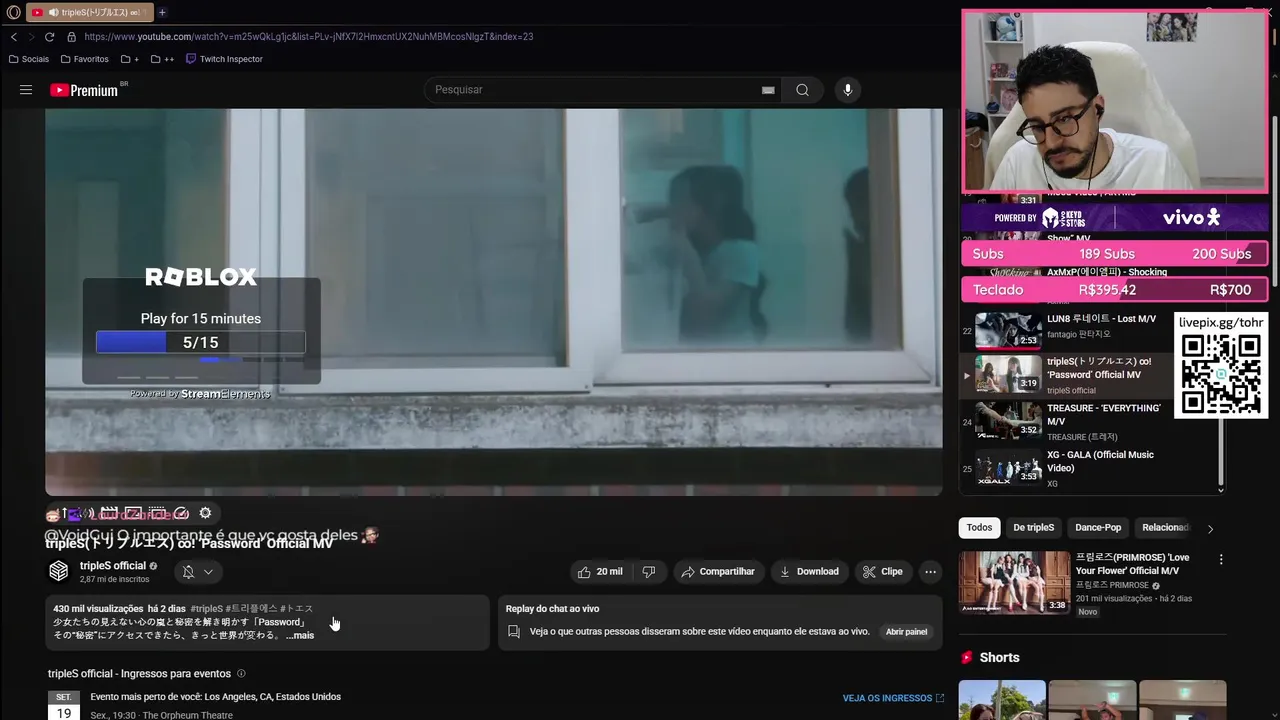Image resolution: width=1280 pixels, height=720 pixels.
Task: Show more filter chips with right arrow
Action: [1210, 529]
